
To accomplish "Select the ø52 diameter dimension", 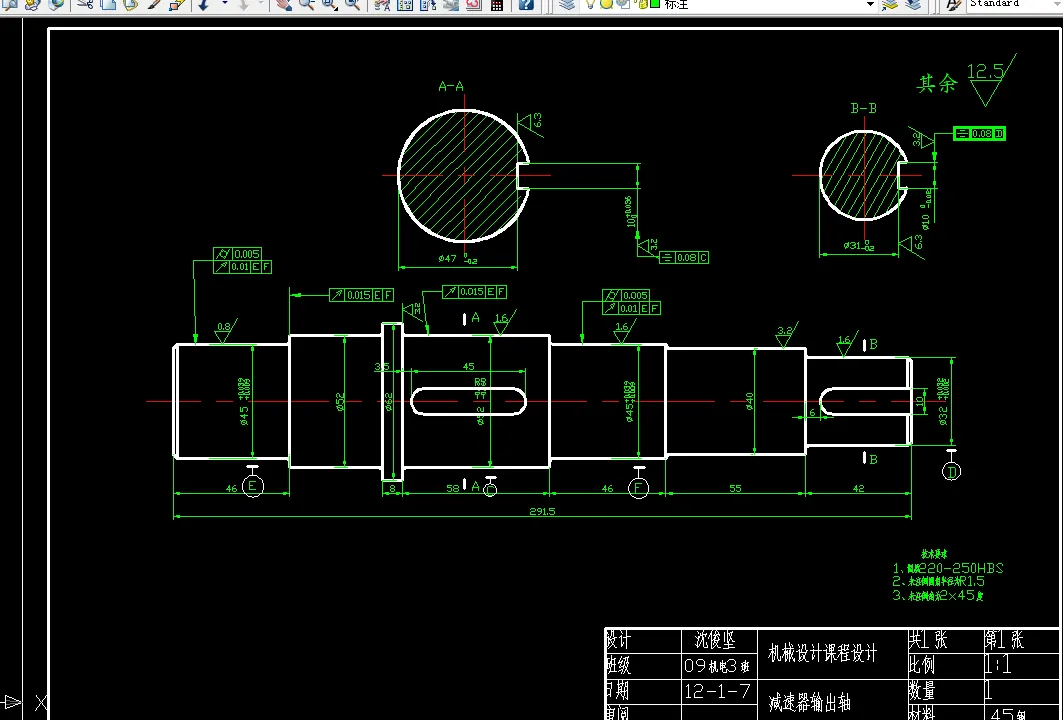I will 340,401.
